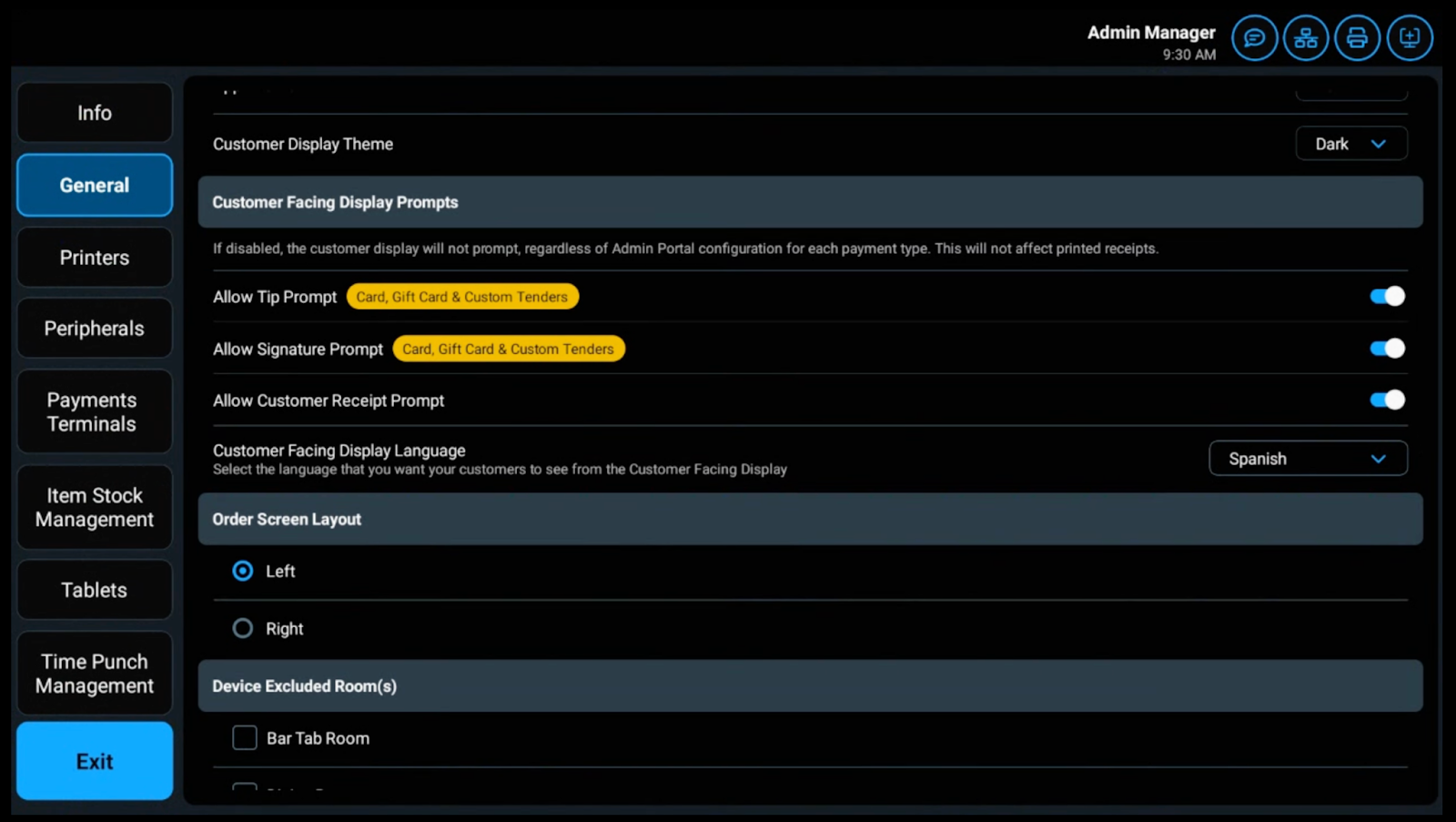Open Time Punch Management
Image resolution: width=1456 pixels, height=822 pixels.
pos(95,674)
